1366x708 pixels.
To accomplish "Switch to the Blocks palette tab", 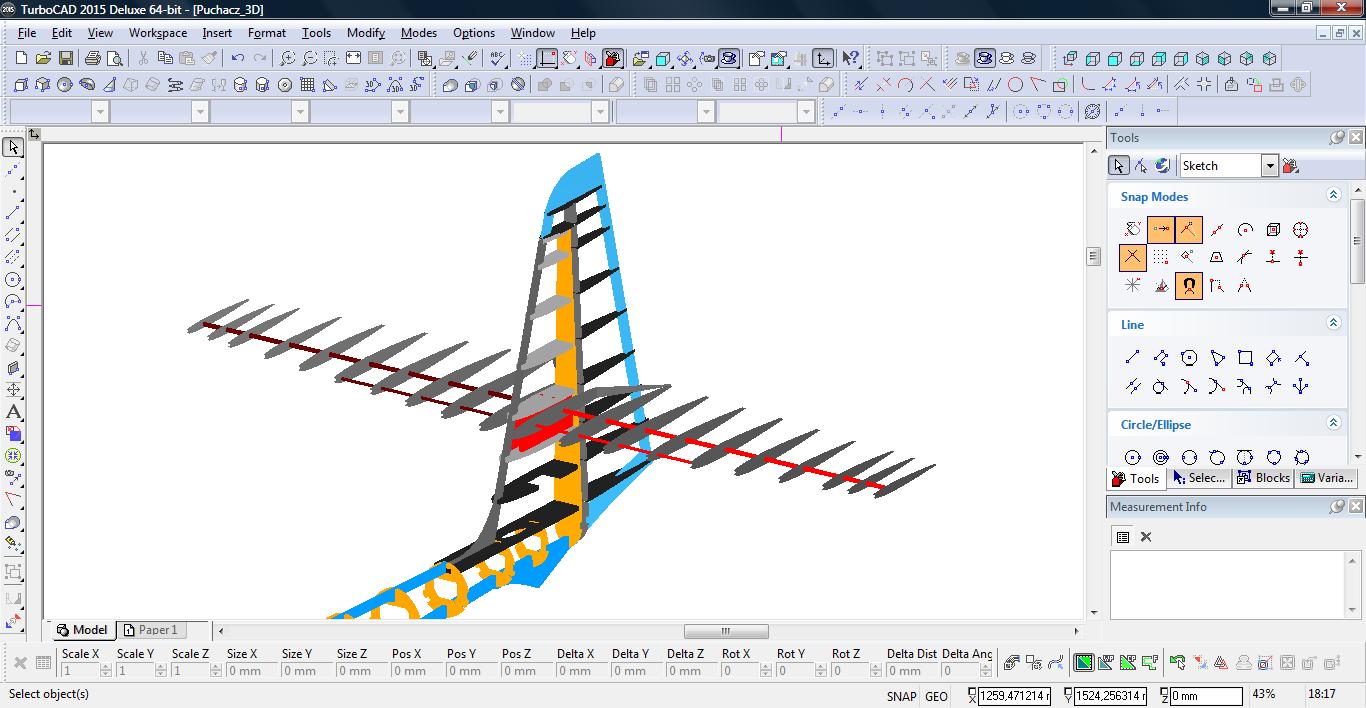I will [1264, 478].
